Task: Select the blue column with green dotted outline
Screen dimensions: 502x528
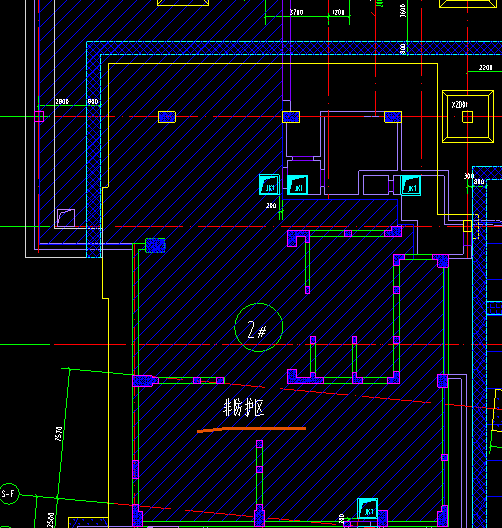Action: [155, 245]
